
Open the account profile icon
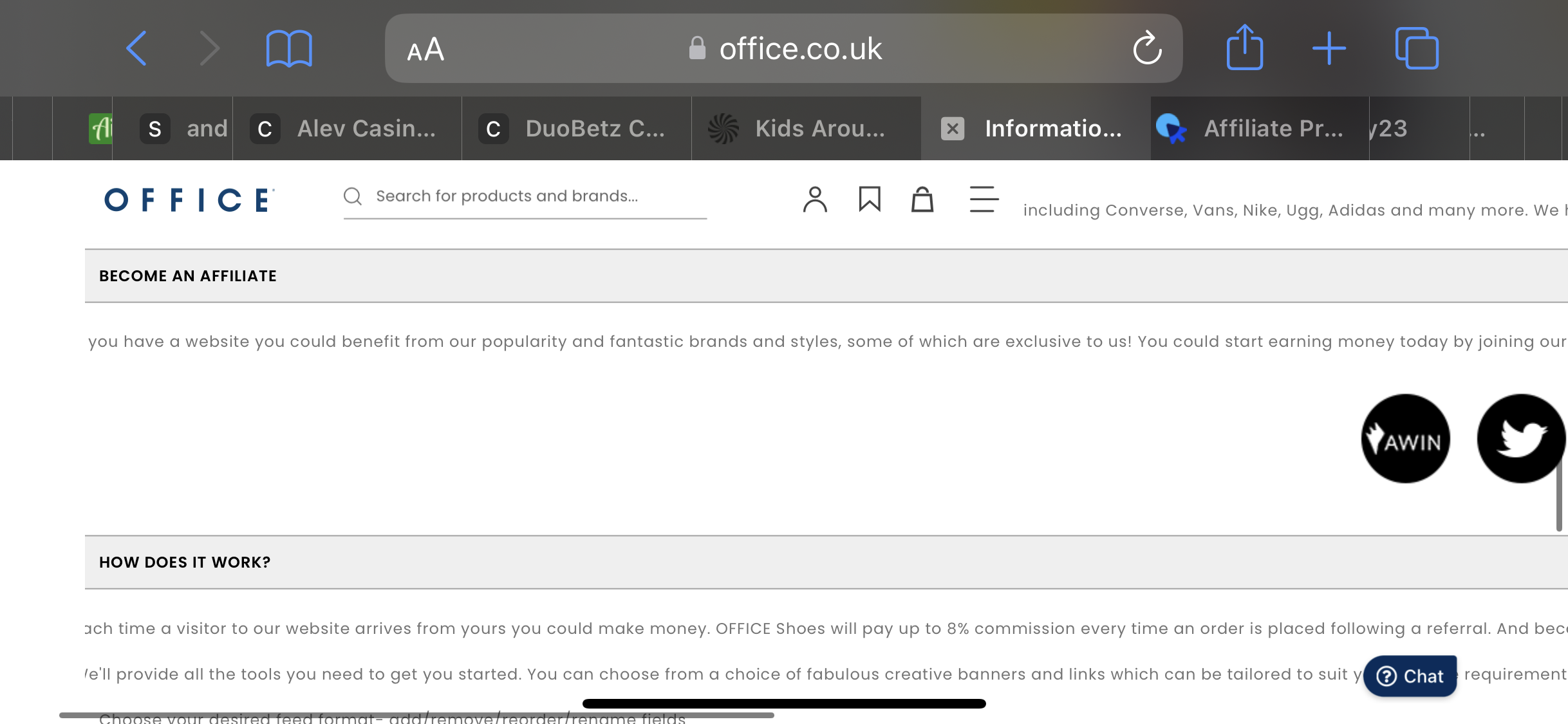815,200
